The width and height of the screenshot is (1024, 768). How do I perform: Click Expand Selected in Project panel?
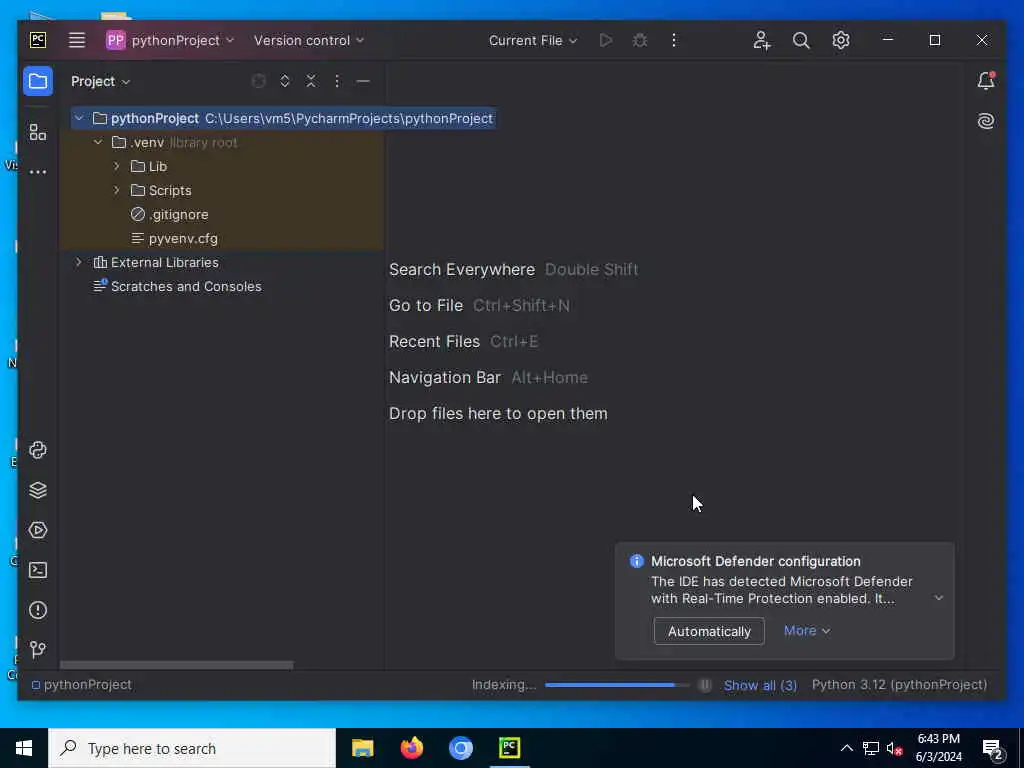(285, 81)
